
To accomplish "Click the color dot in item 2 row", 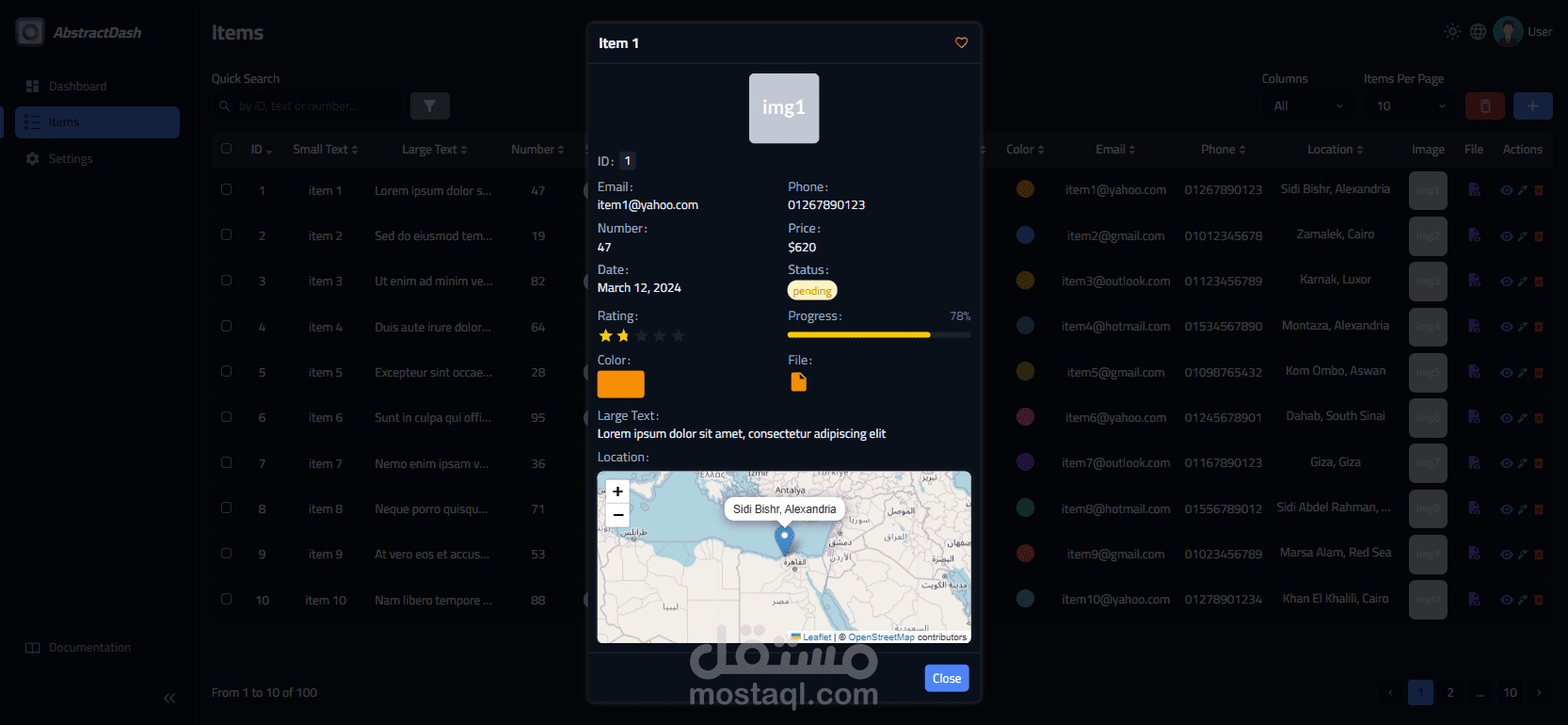I will (1025, 235).
